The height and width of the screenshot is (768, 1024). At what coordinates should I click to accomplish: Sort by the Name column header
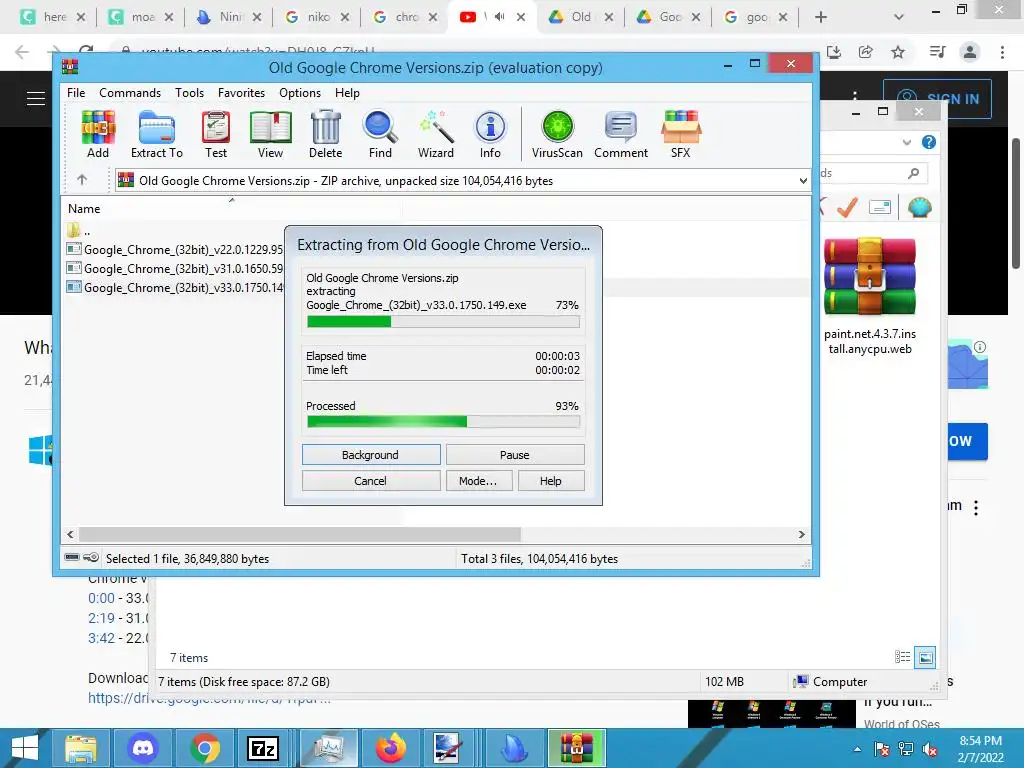[x=84, y=209]
